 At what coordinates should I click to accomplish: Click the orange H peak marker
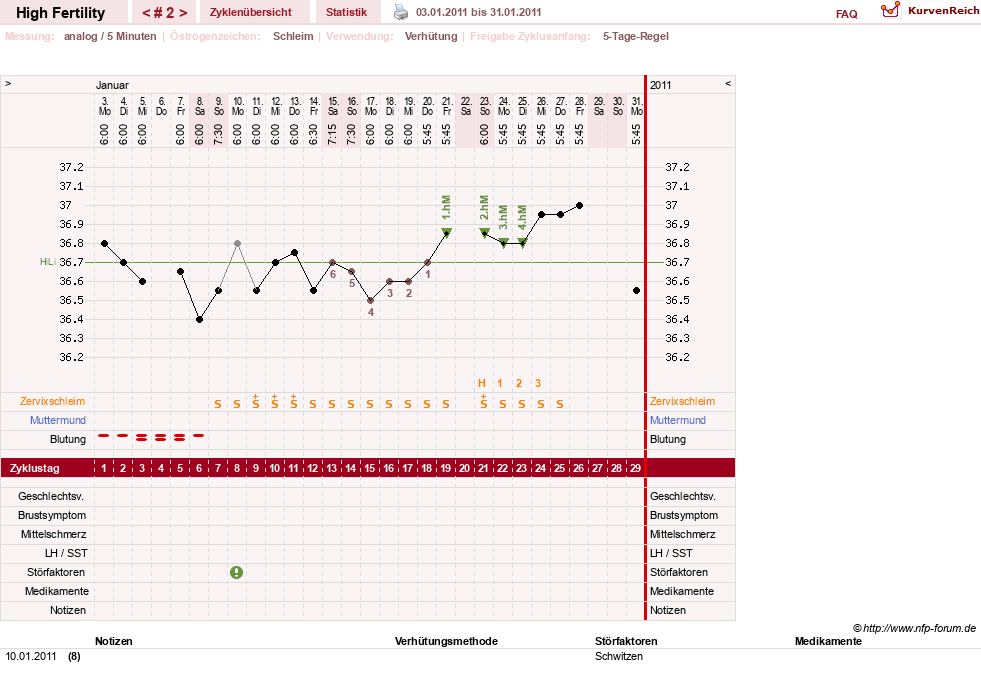click(x=482, y=383)
